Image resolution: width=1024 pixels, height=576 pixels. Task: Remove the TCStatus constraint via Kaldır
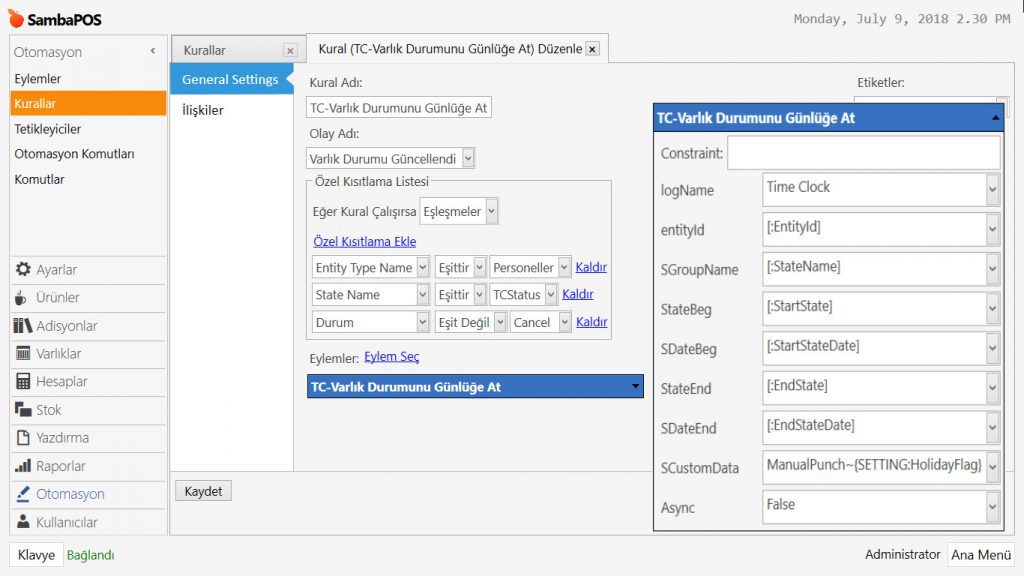(577, 294)
